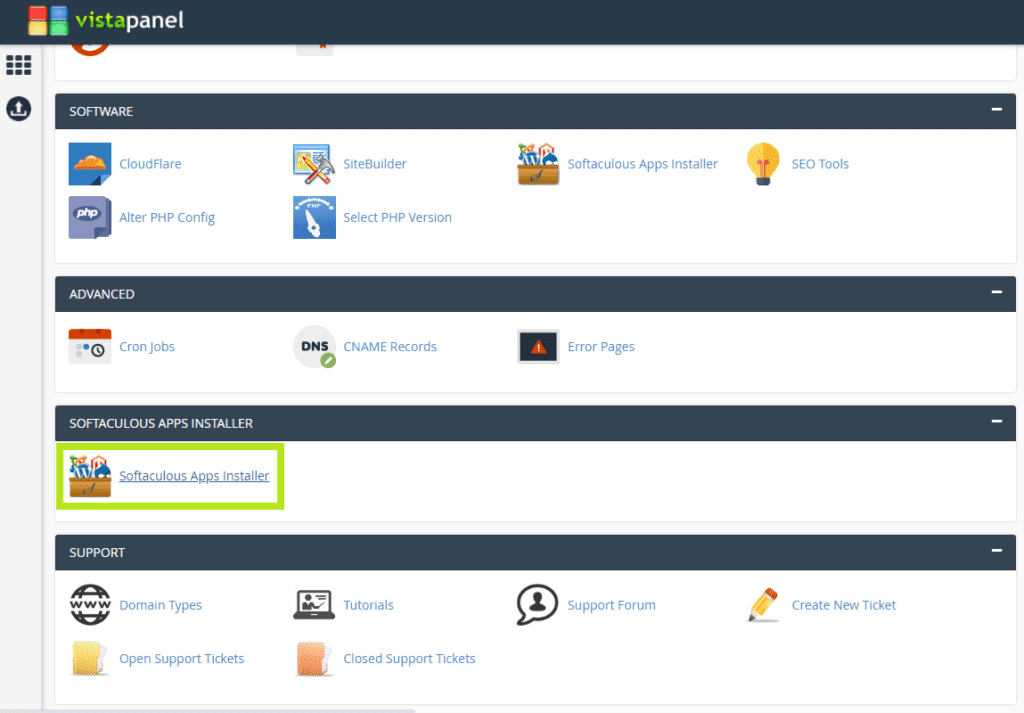This screenshot has height=713, width=1024.
Task: Click the SOFTWARE section header title
Action: pos(101,112)
